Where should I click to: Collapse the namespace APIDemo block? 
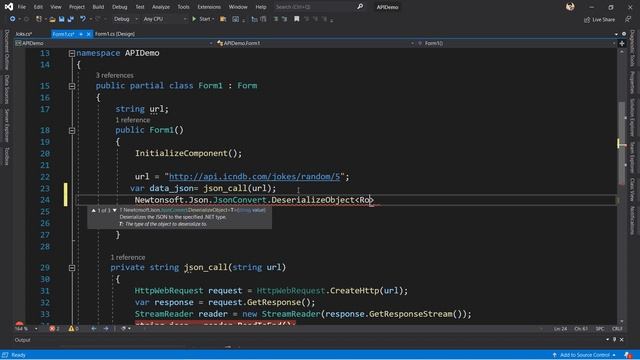[72, 53]
